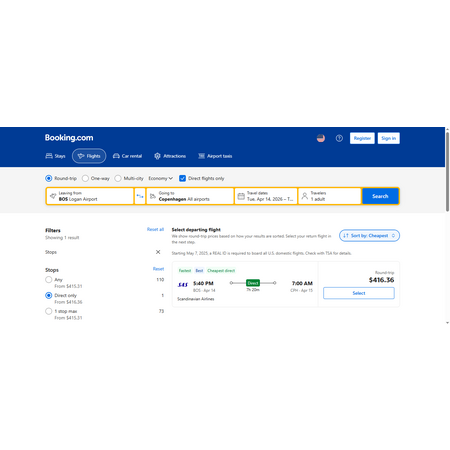The height and width of the screenshot is (450, 450).
Task: Switch to the Flights tab
Action: [89, 156]
